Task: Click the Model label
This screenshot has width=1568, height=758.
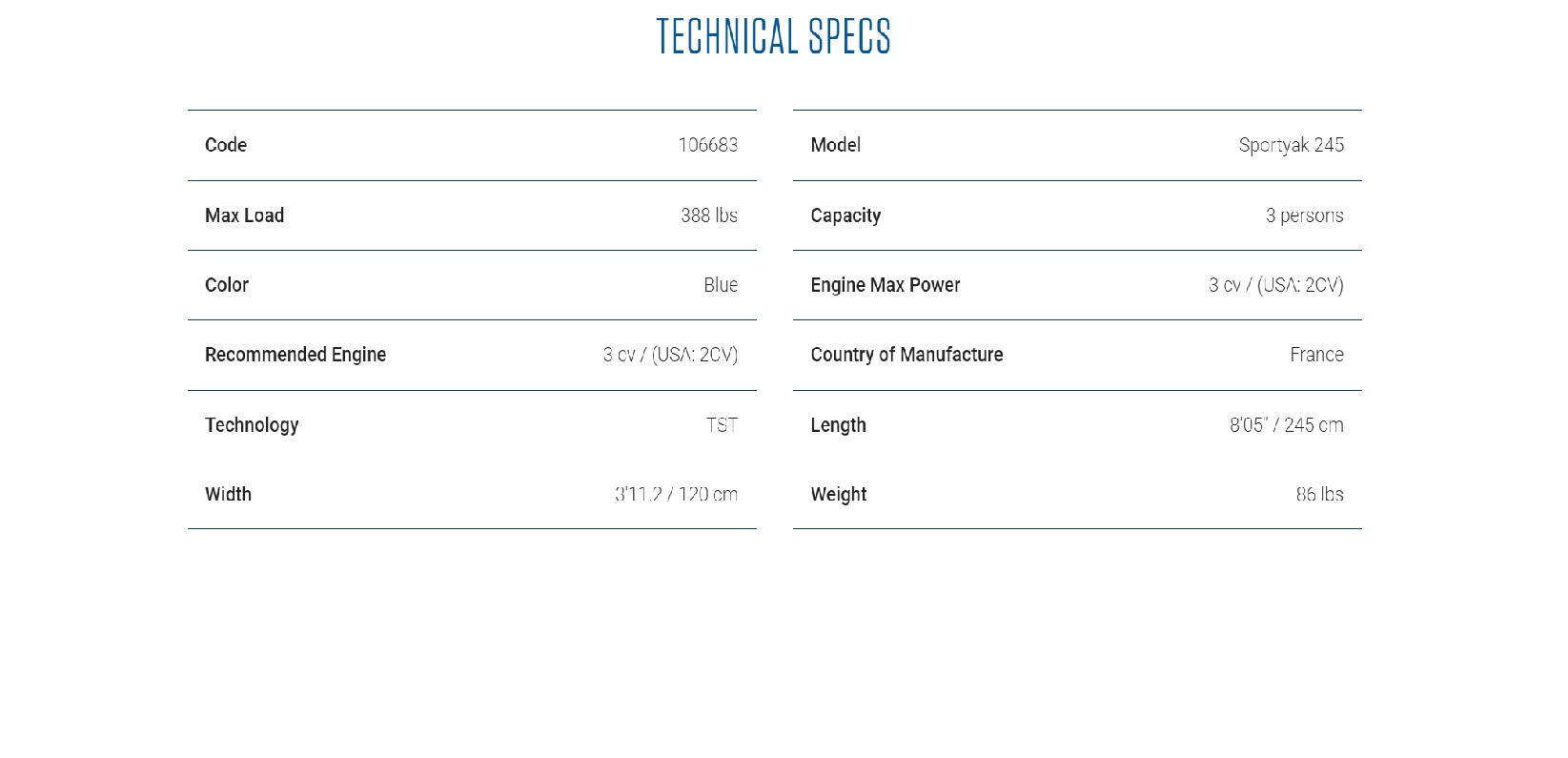Action: click(835, 145)
